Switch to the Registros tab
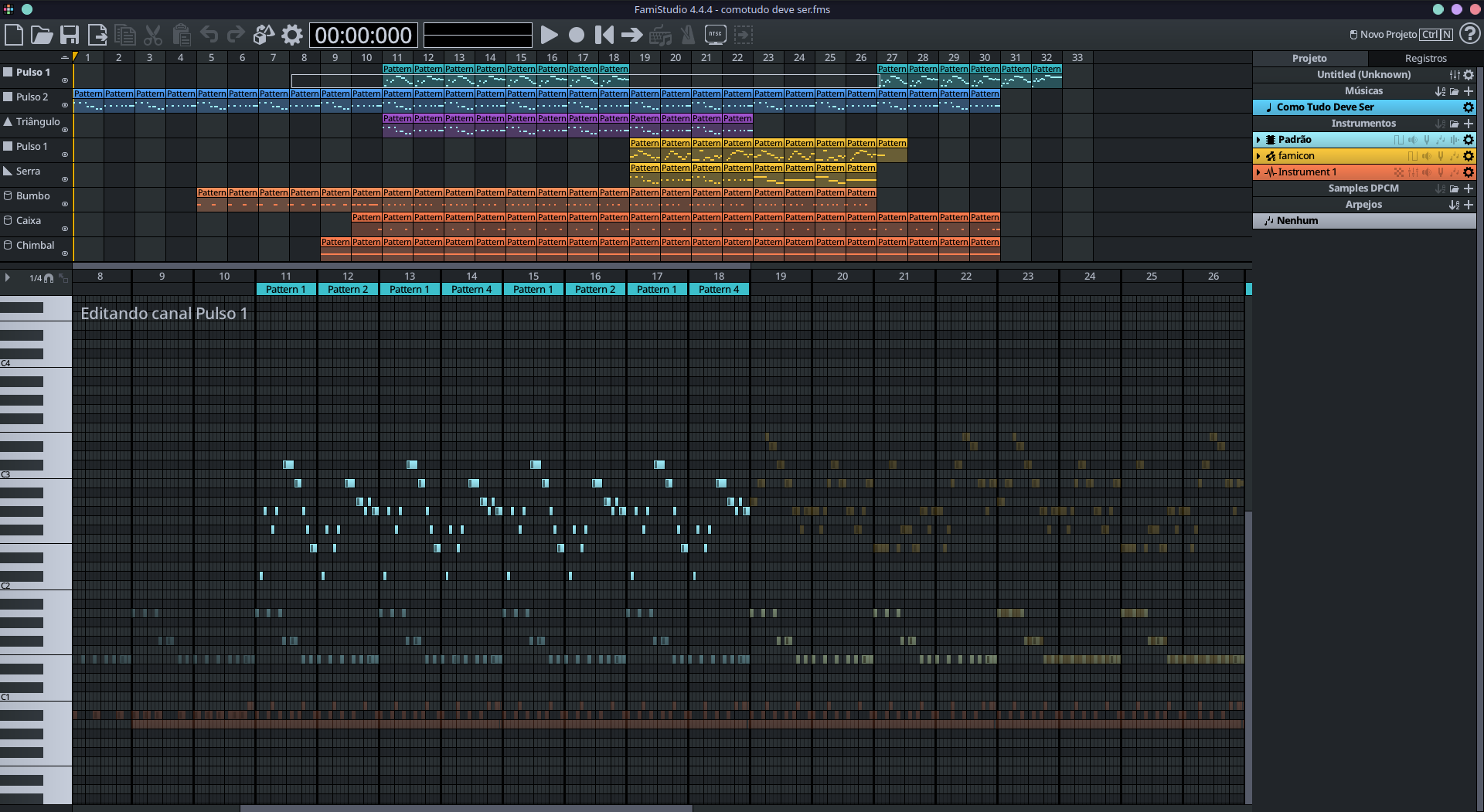The height and width of the screenshot is (812, 1484). 1425,59
